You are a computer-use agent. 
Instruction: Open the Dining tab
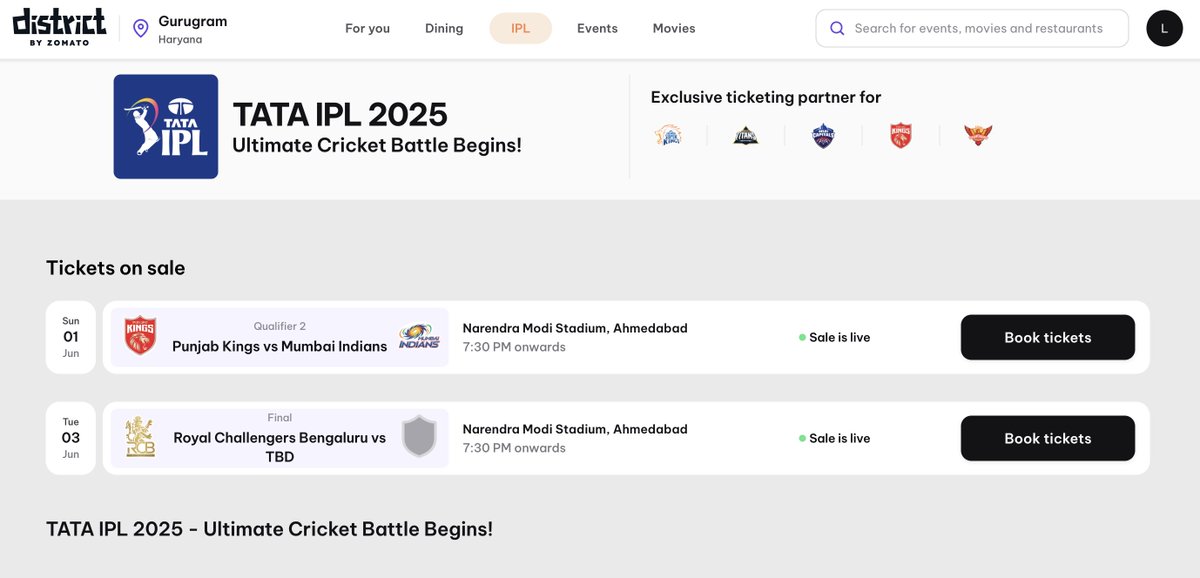tap(444, 28)
